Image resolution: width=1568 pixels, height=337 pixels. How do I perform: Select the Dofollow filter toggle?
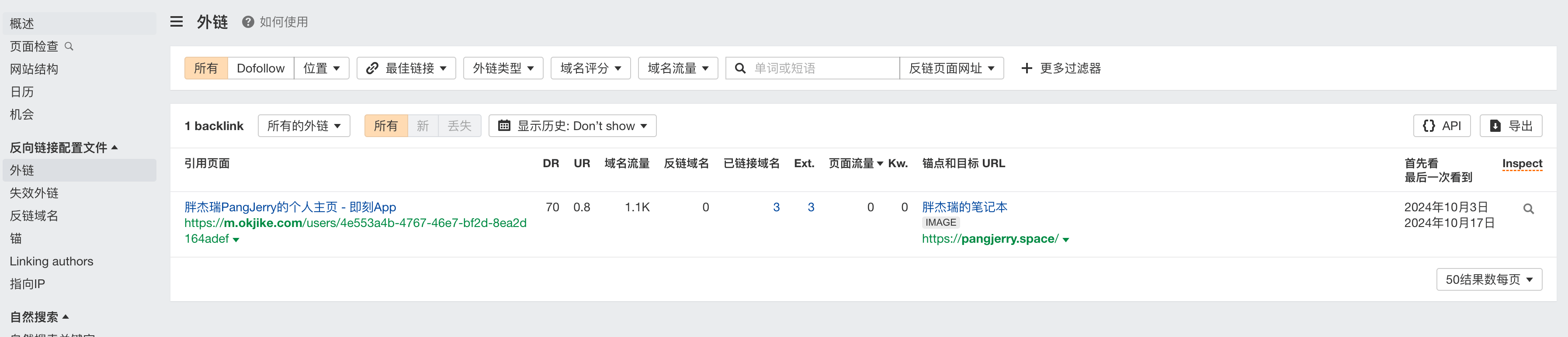click(260, 68)
